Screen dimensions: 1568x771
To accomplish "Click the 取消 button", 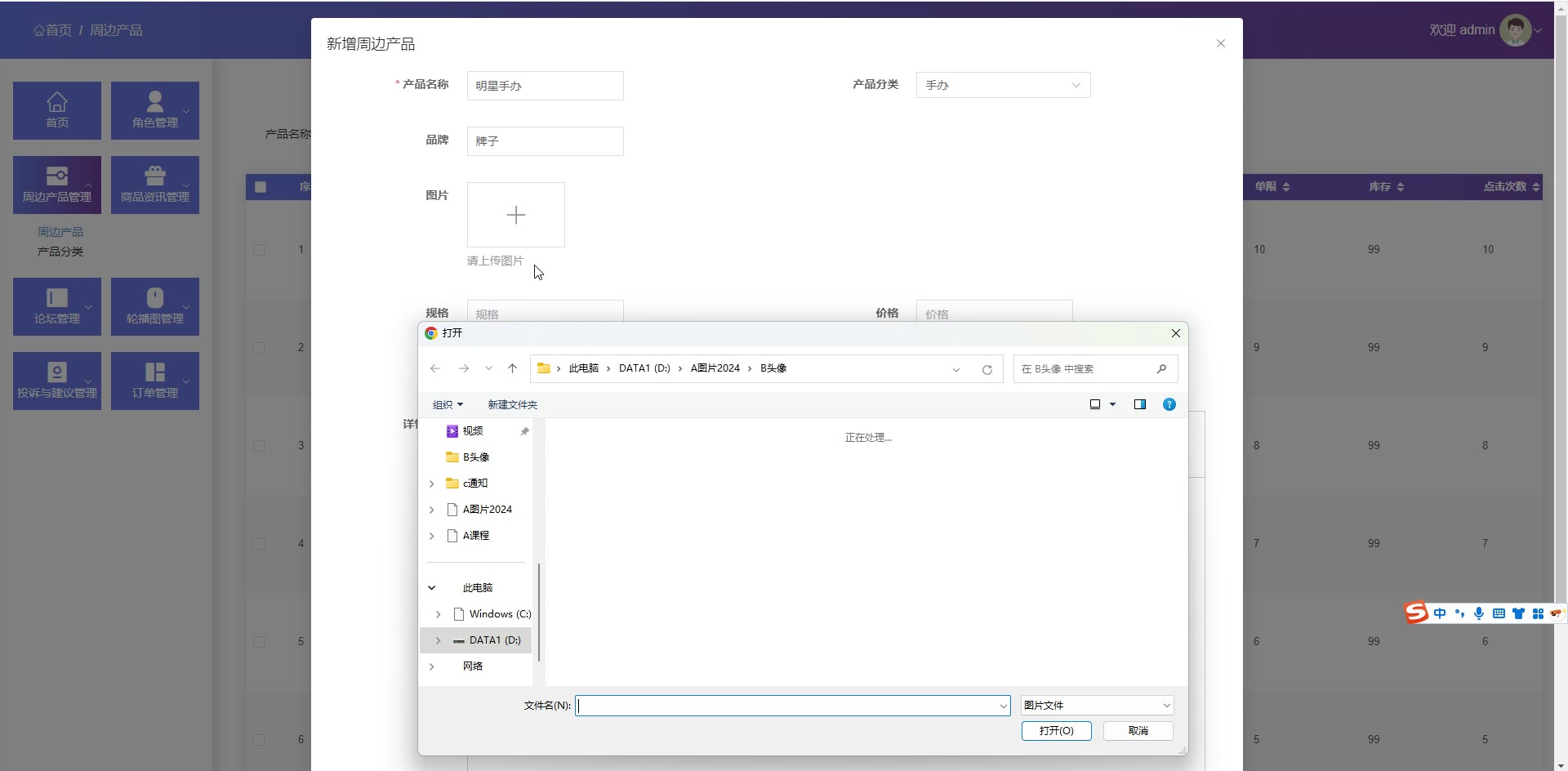I will (1138, 730).
